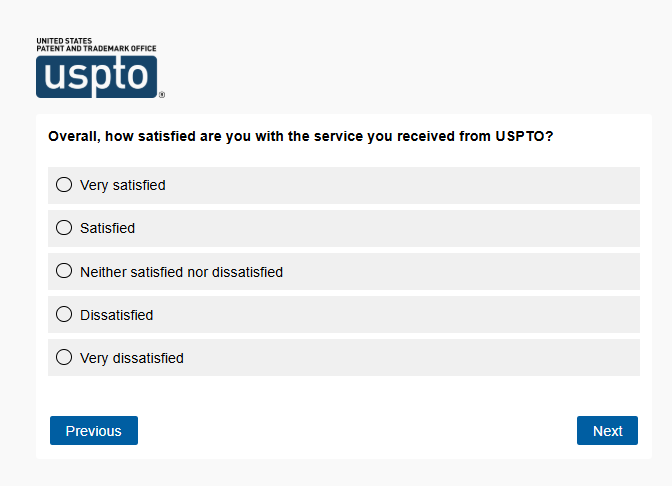This screenshot has height=486, width=672.
Task: Click the 'Dissatisfied' option label text
Action: coord(116,315)
